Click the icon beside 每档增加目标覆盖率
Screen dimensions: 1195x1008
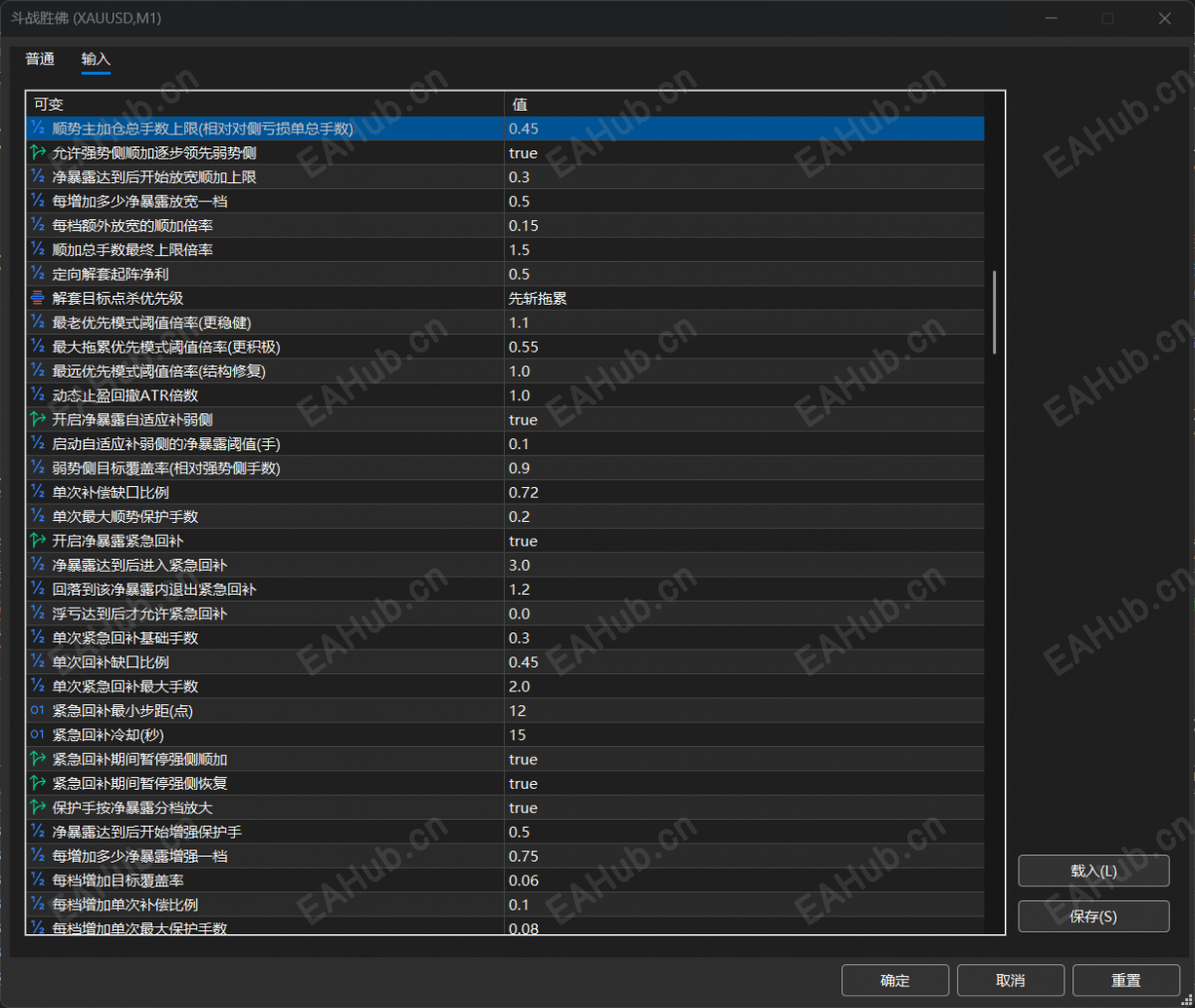[38, 880]
